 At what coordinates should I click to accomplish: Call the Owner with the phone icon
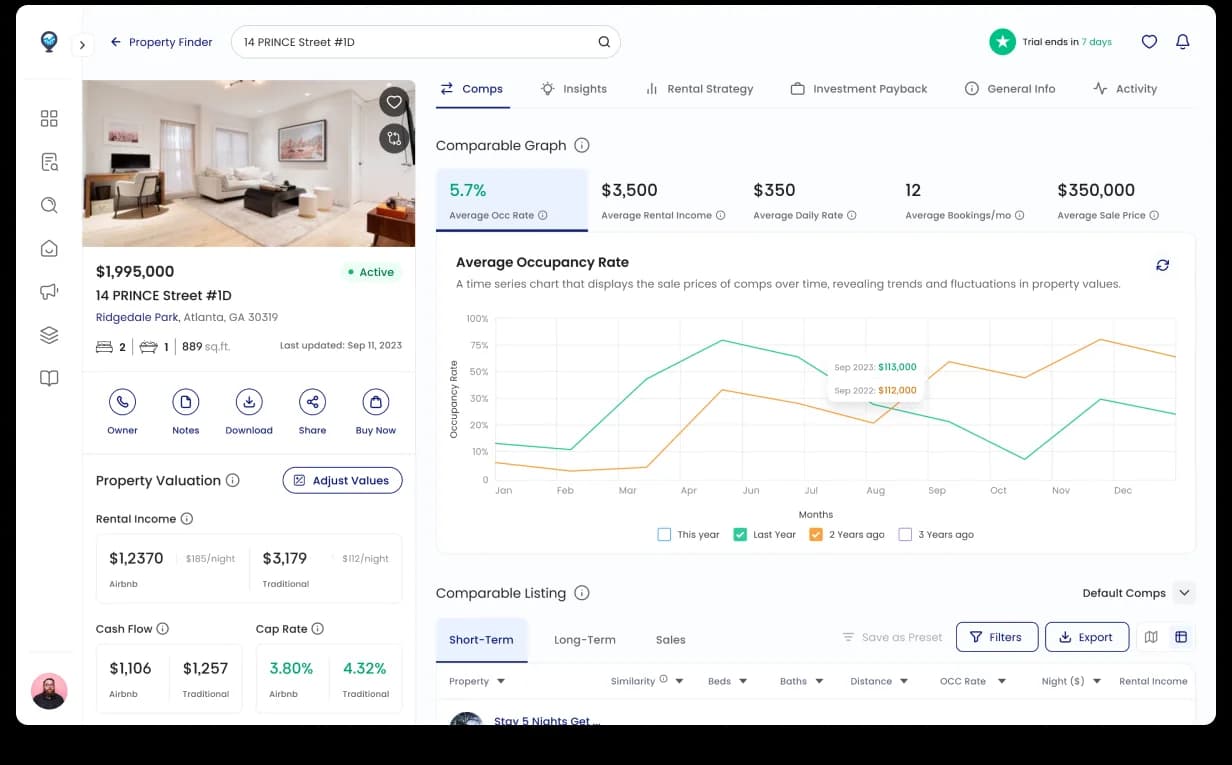(122, 402)
